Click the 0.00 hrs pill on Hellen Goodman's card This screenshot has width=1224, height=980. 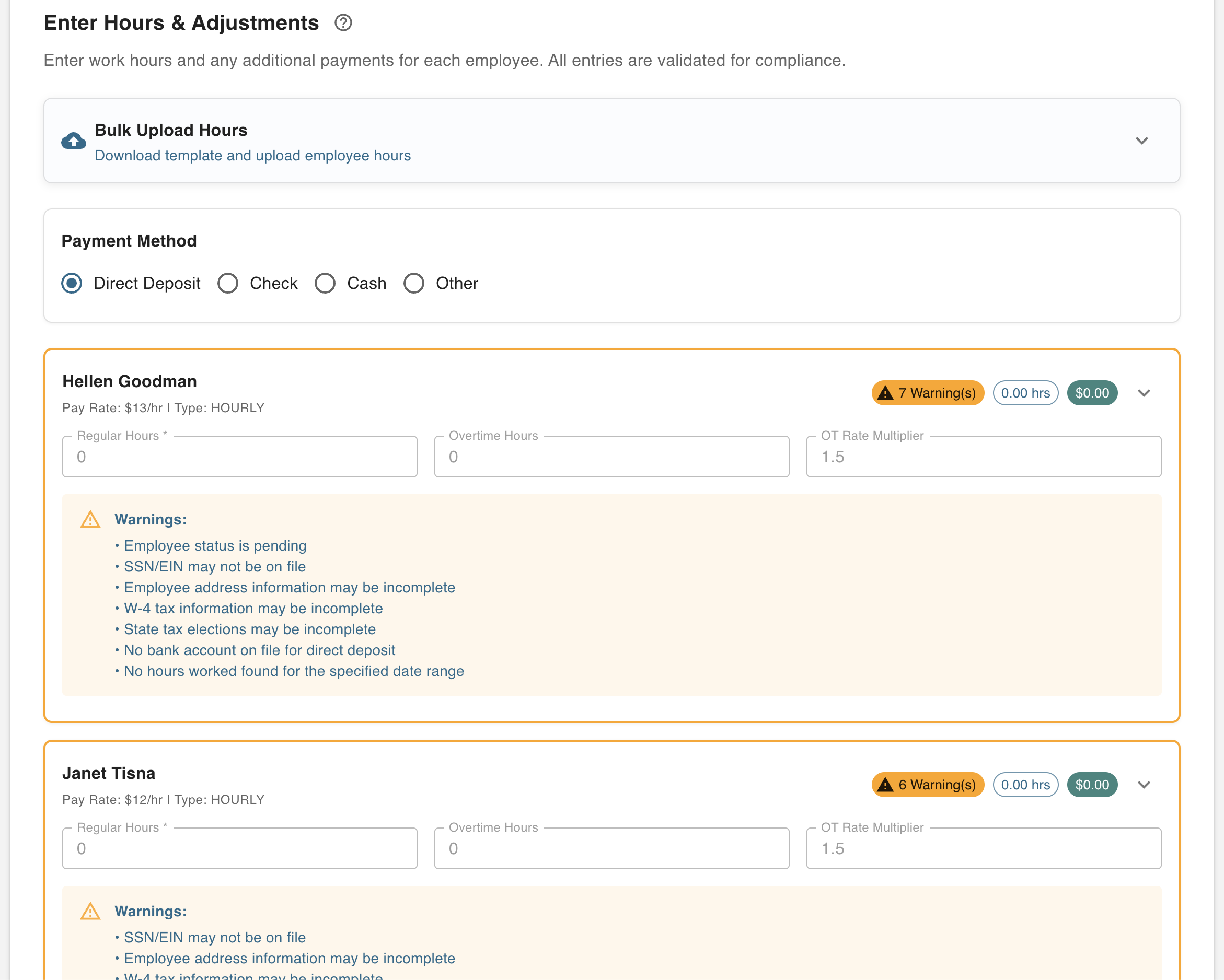1025,392
